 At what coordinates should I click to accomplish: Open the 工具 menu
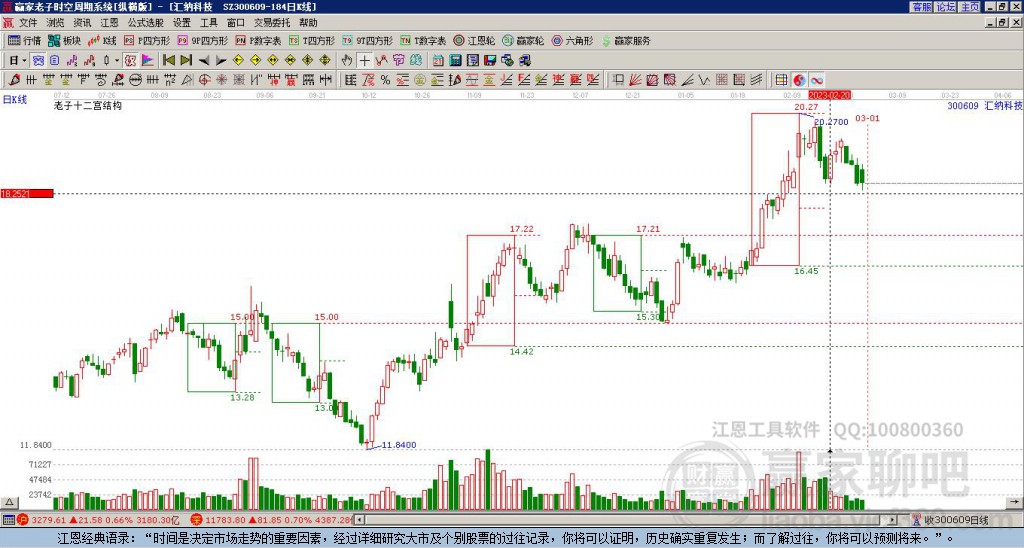tap(209, 23)
